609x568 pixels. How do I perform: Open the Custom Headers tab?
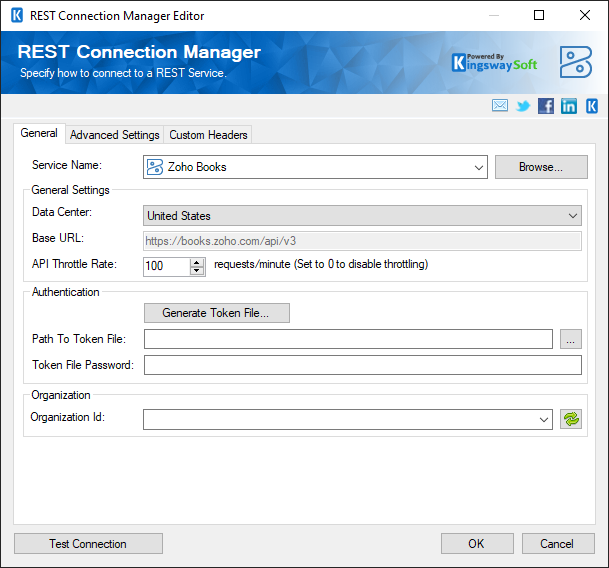[x=208, y=135]
